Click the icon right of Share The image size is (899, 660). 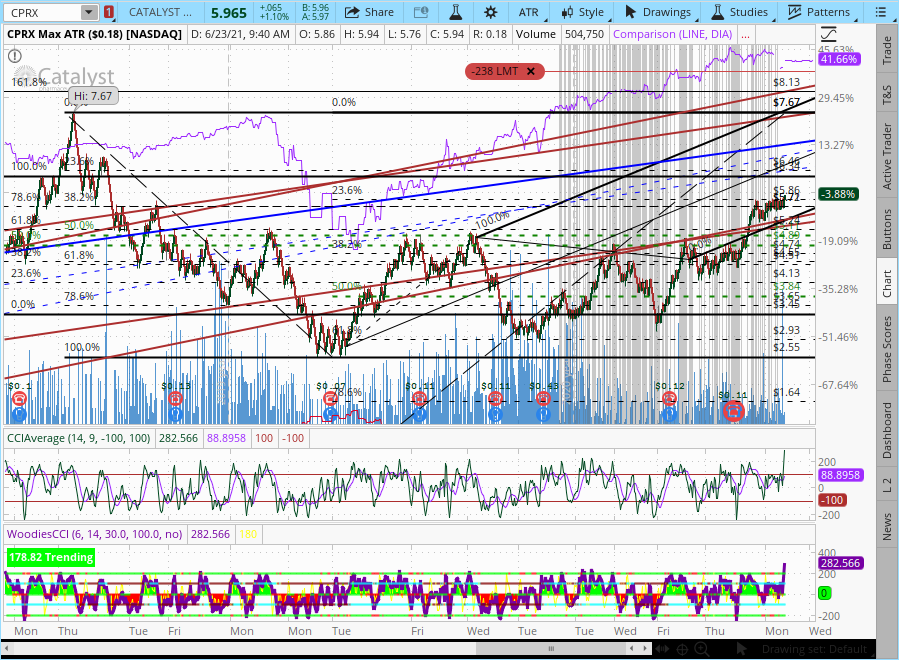click(x=416, y=12)
